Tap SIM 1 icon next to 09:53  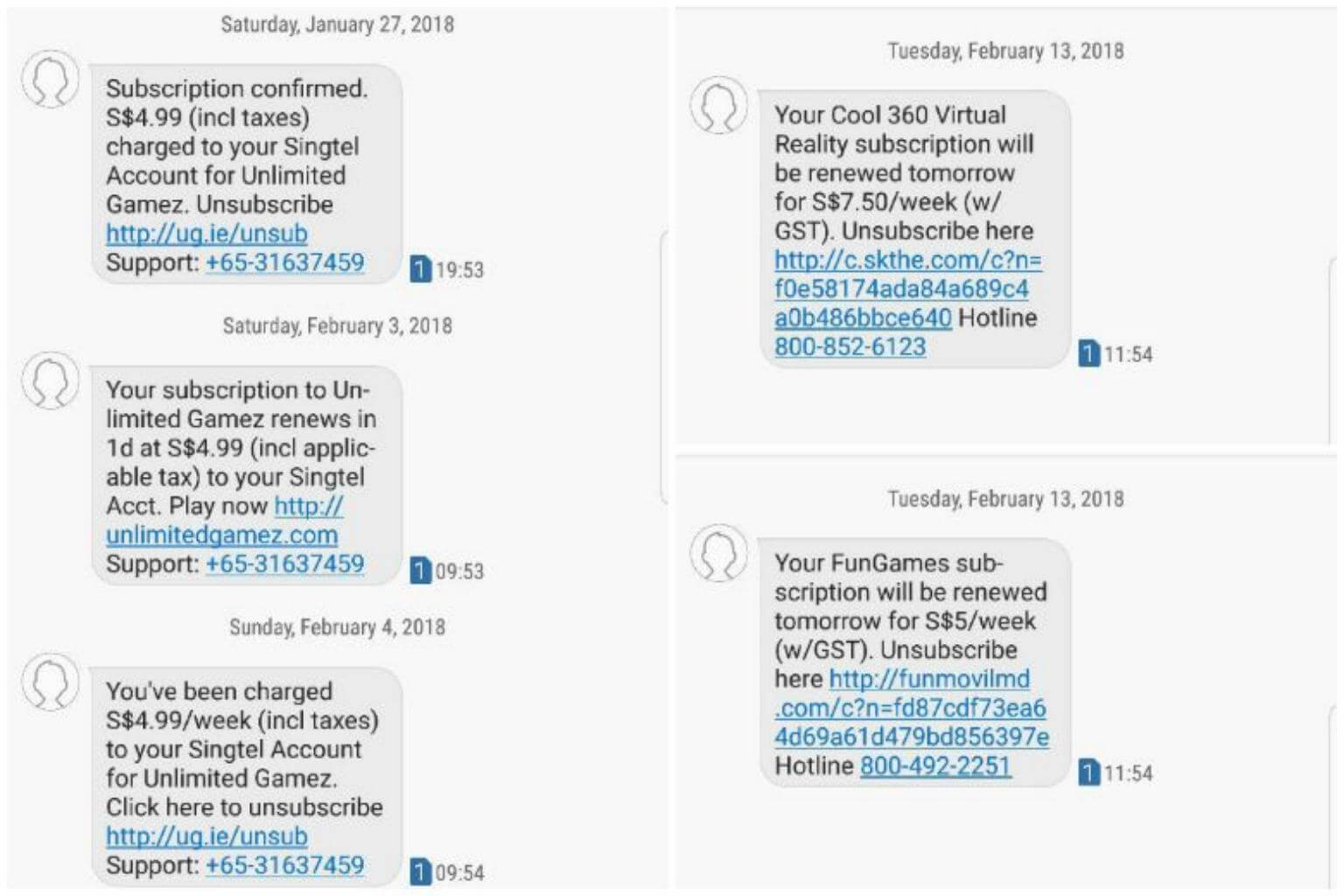click(x=420, y=570)
